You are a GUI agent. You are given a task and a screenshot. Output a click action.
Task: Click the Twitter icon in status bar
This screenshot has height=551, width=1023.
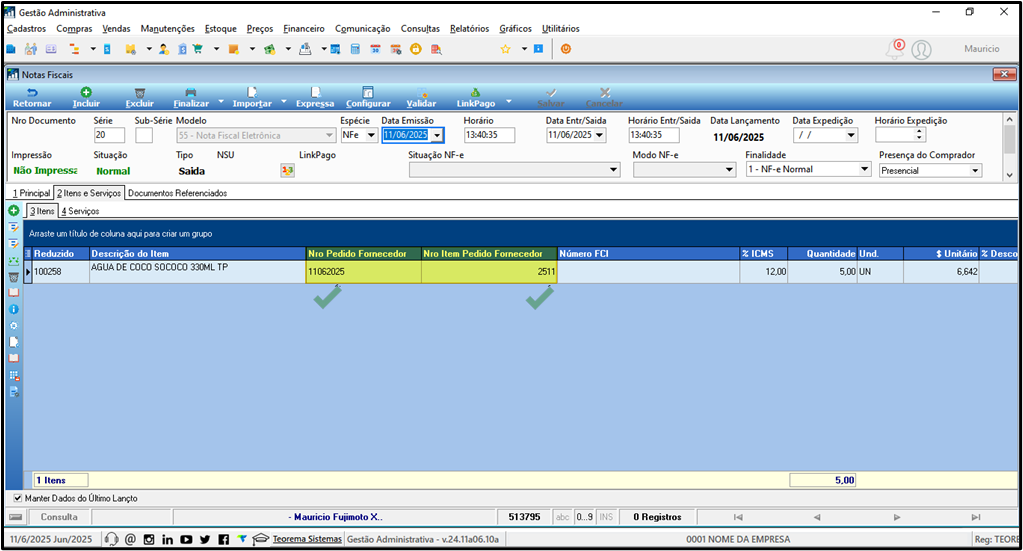205,539
